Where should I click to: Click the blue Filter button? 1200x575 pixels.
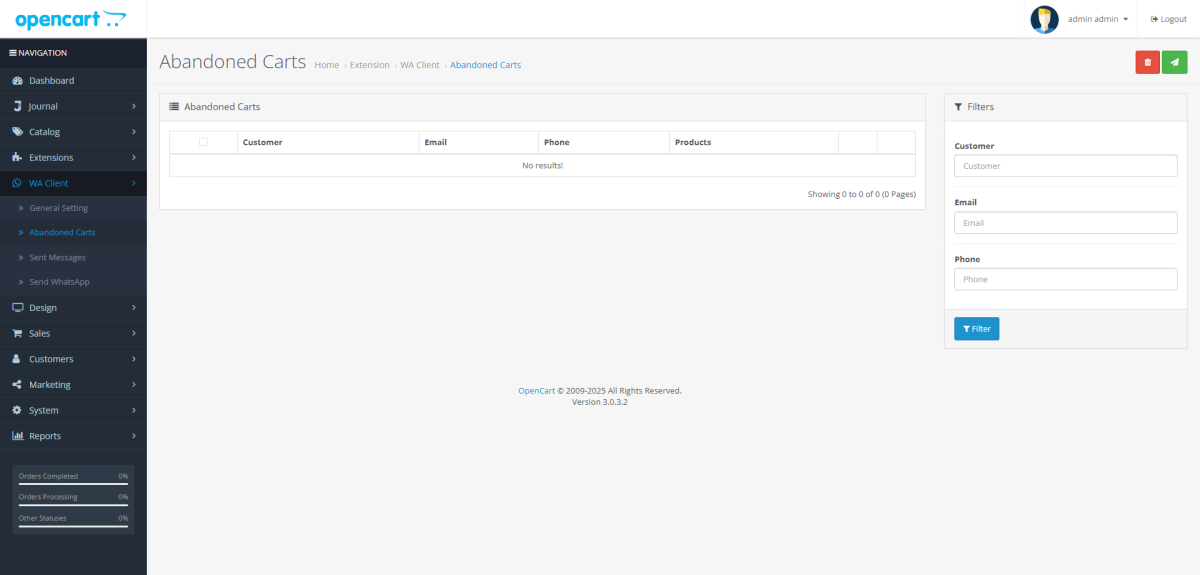pyautogui.click(x=976, y=329)
